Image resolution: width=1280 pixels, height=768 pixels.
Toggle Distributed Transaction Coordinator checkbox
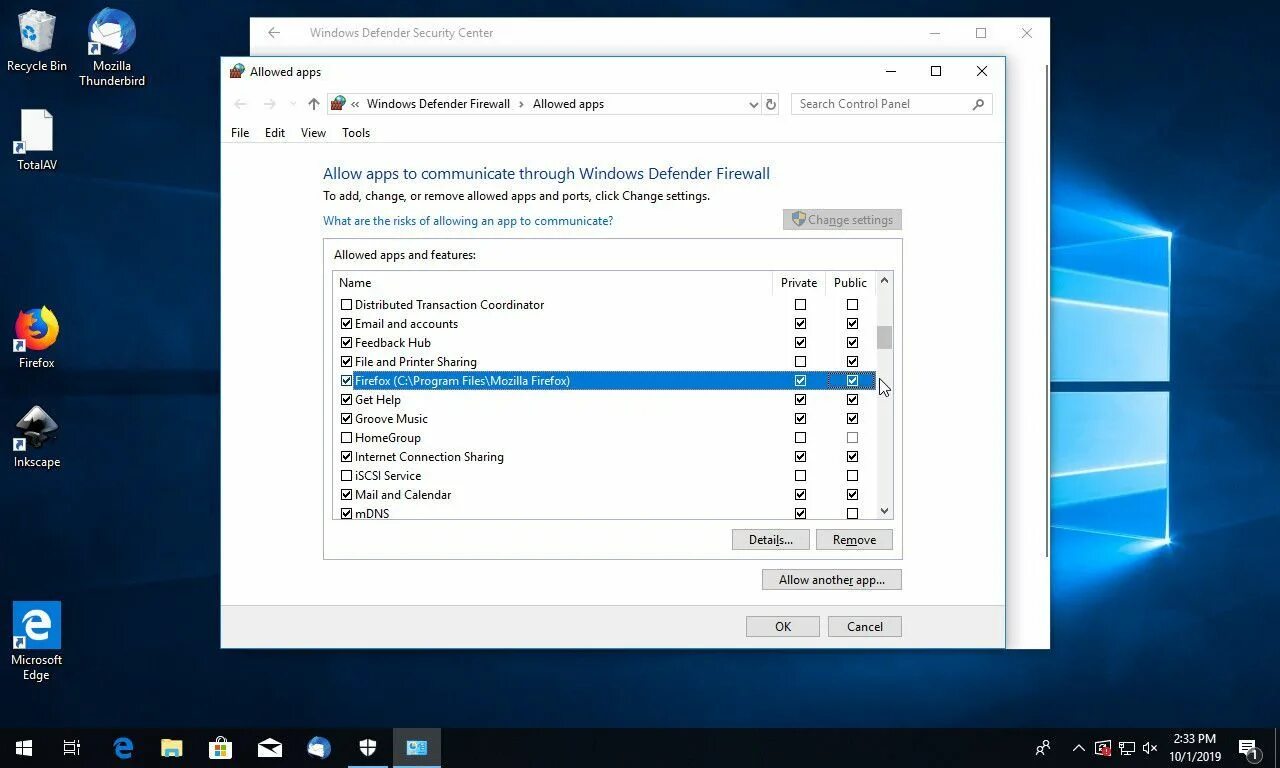click(x=346, y=305)
